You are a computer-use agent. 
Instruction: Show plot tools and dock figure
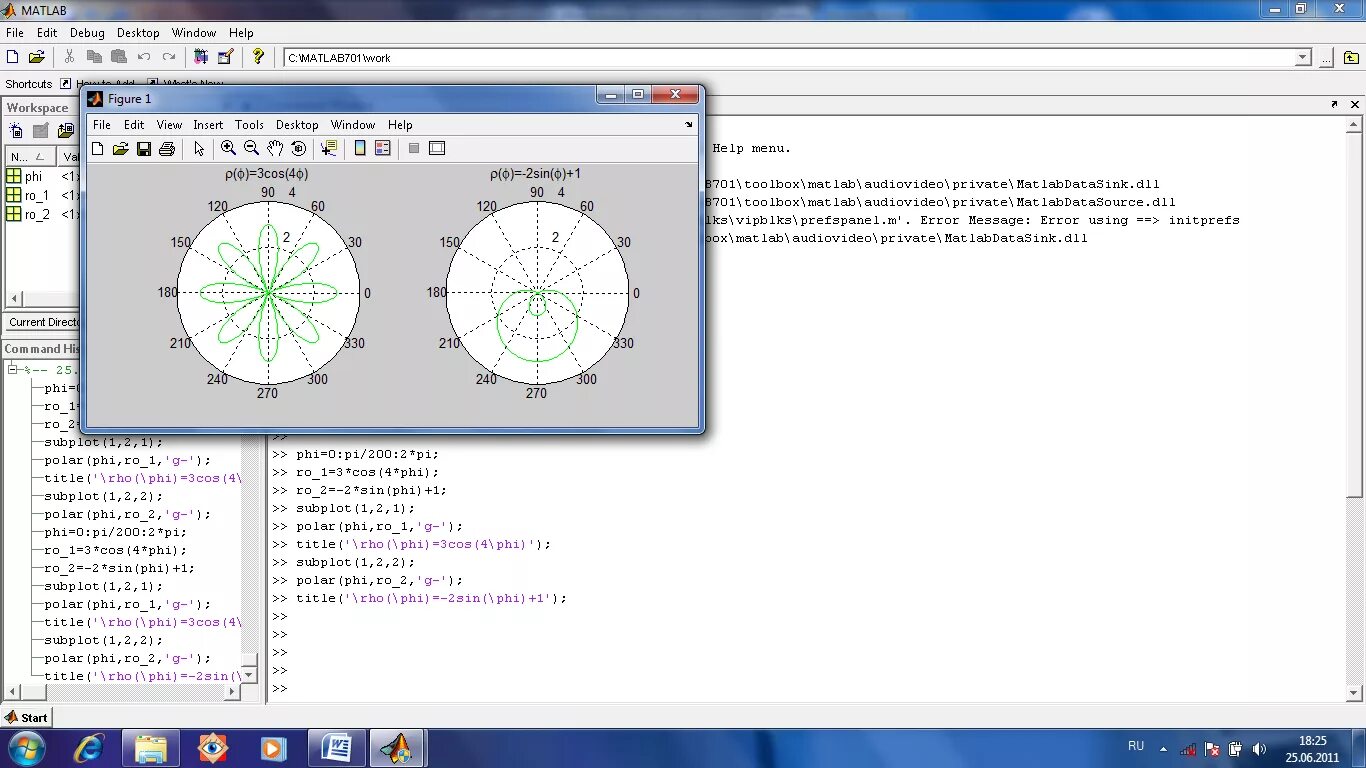coord(437,148)
